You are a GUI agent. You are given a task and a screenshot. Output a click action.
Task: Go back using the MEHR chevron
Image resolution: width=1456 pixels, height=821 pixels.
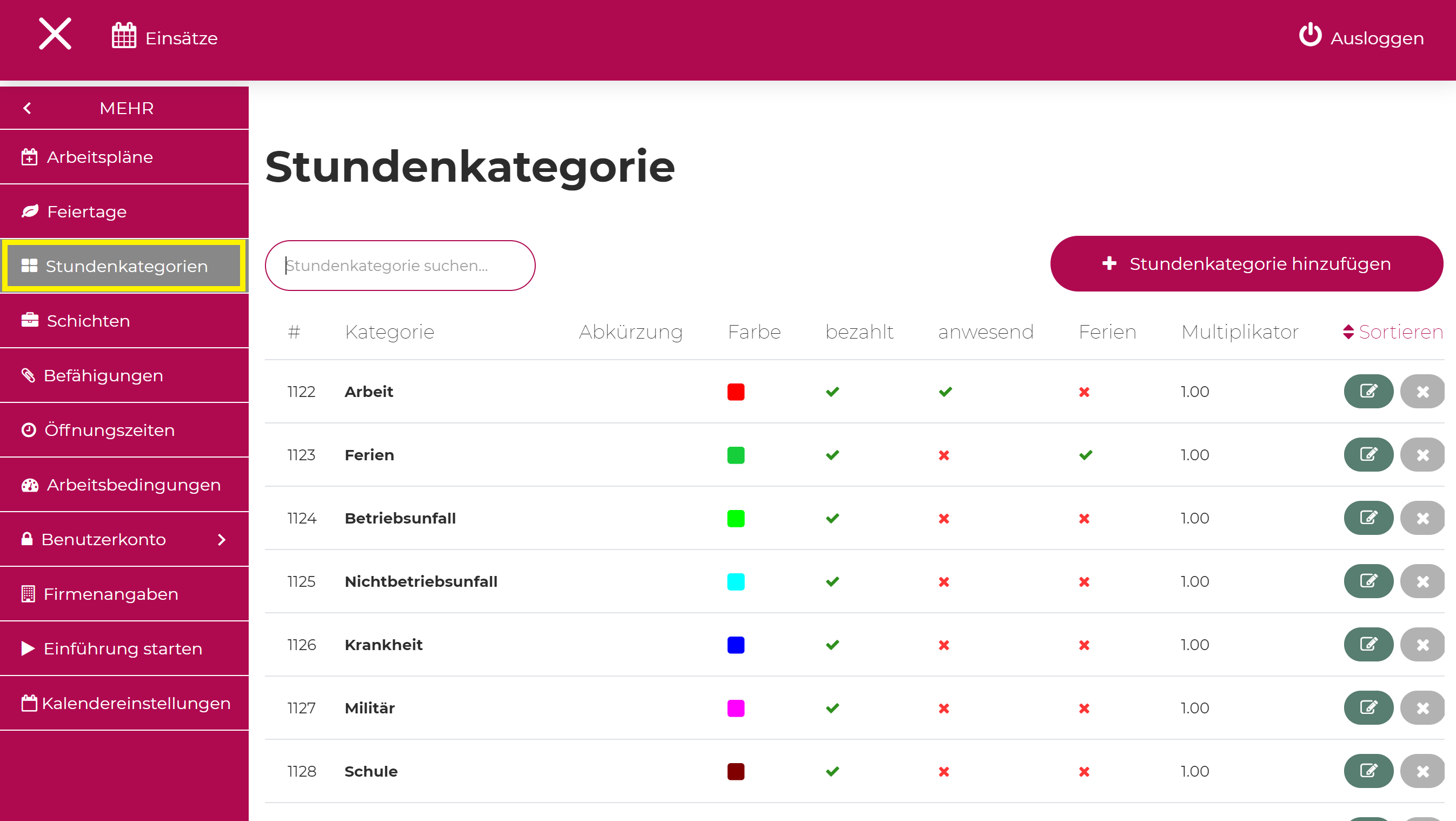27,108
